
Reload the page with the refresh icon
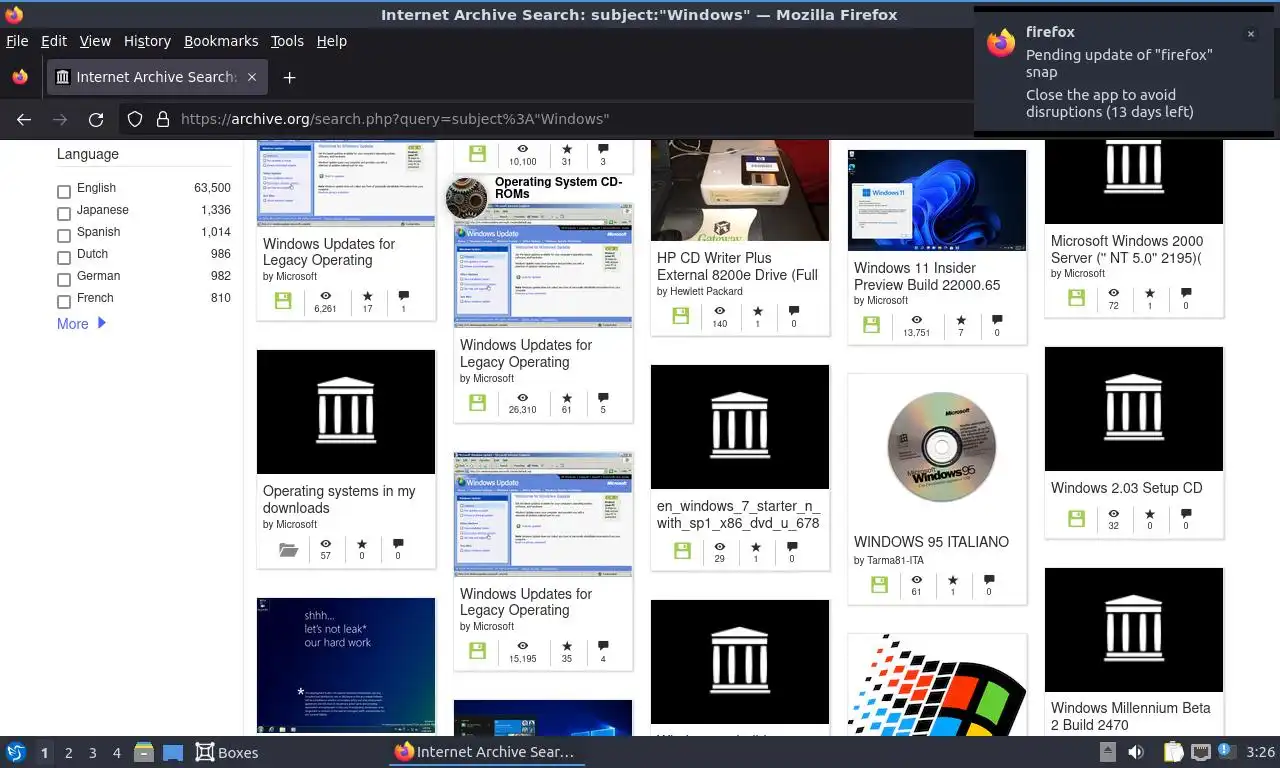click(x=96, y=119)
